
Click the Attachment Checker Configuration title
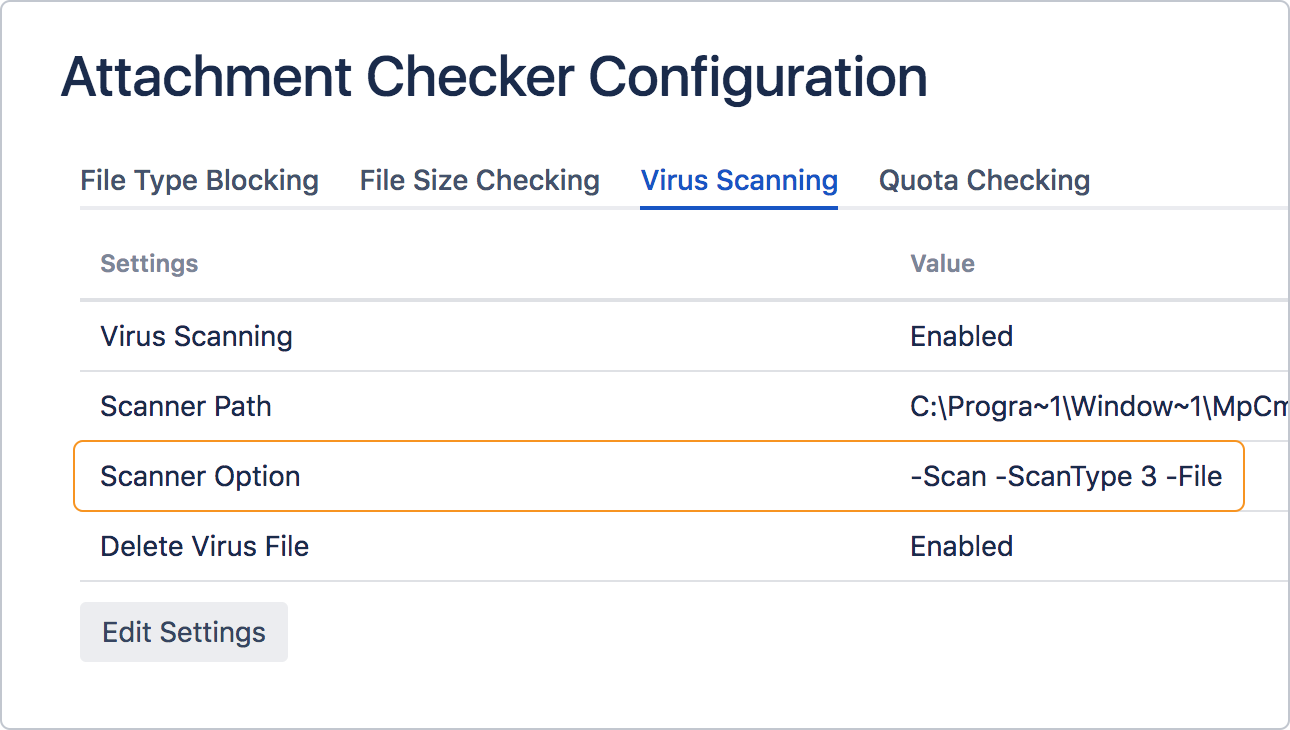click(494, 76)
